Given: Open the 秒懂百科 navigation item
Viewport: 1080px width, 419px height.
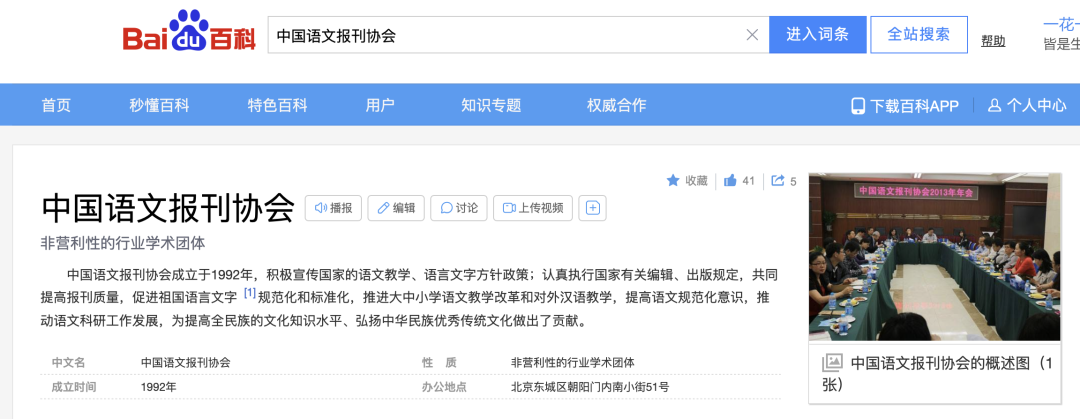Looking at the screenshot, I should point(159,105).
